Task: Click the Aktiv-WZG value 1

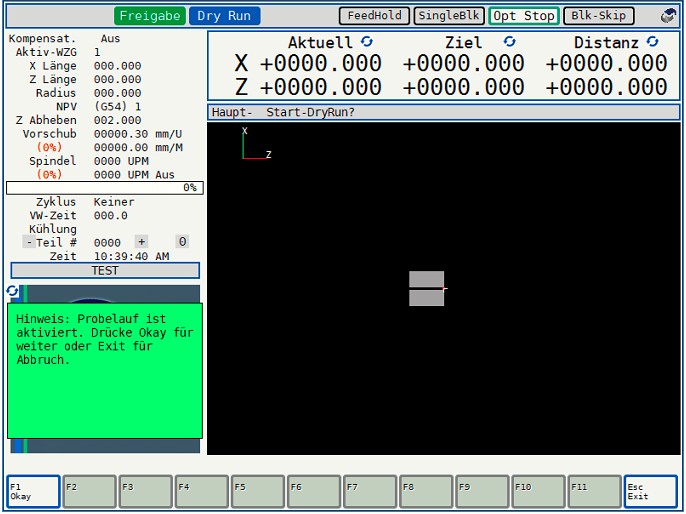Action: (x=97, y=52)
